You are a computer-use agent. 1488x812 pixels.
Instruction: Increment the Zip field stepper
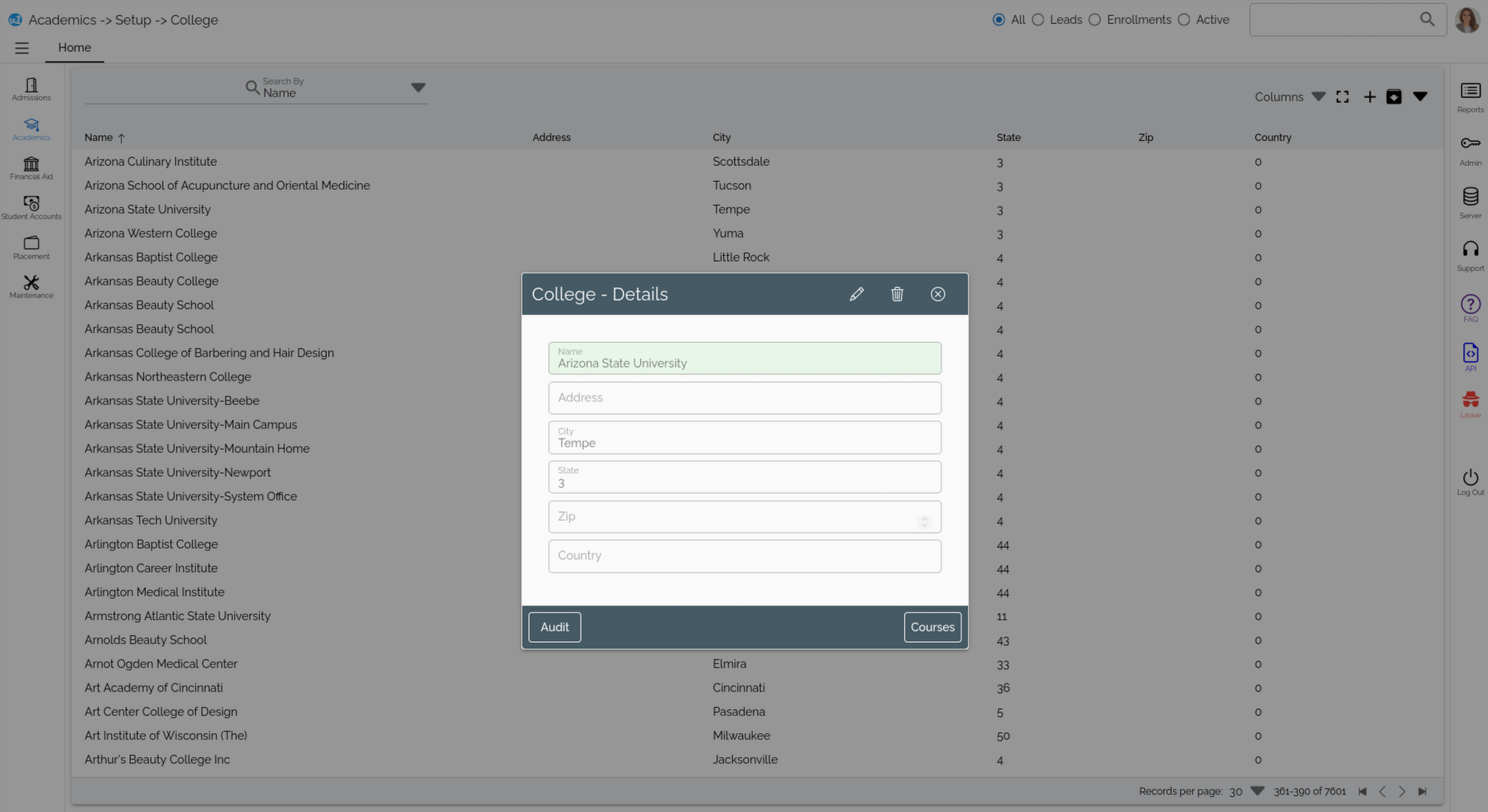[925, 517]
